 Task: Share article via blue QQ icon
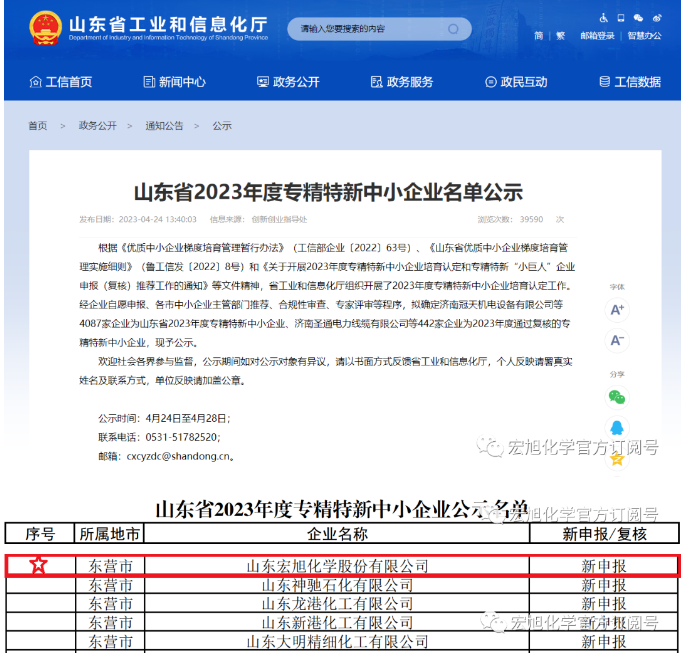point(617,428)
